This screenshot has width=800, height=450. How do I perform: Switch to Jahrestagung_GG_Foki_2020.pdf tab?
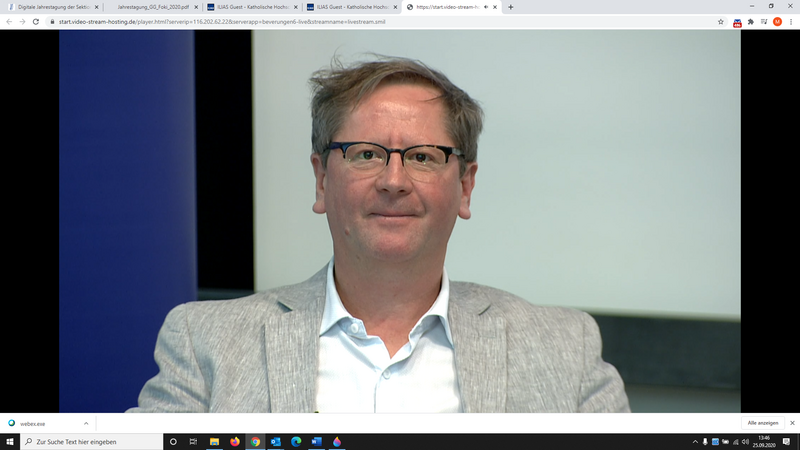coord(150,6)
